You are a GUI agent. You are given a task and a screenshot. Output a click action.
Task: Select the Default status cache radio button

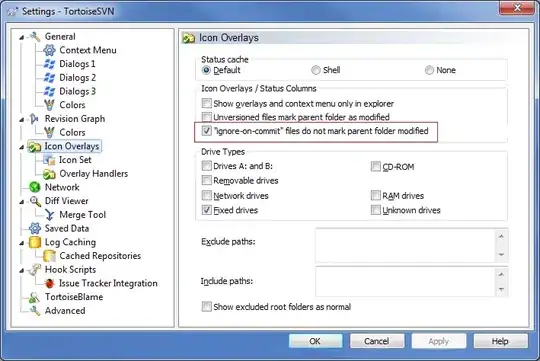pos(206,70)
